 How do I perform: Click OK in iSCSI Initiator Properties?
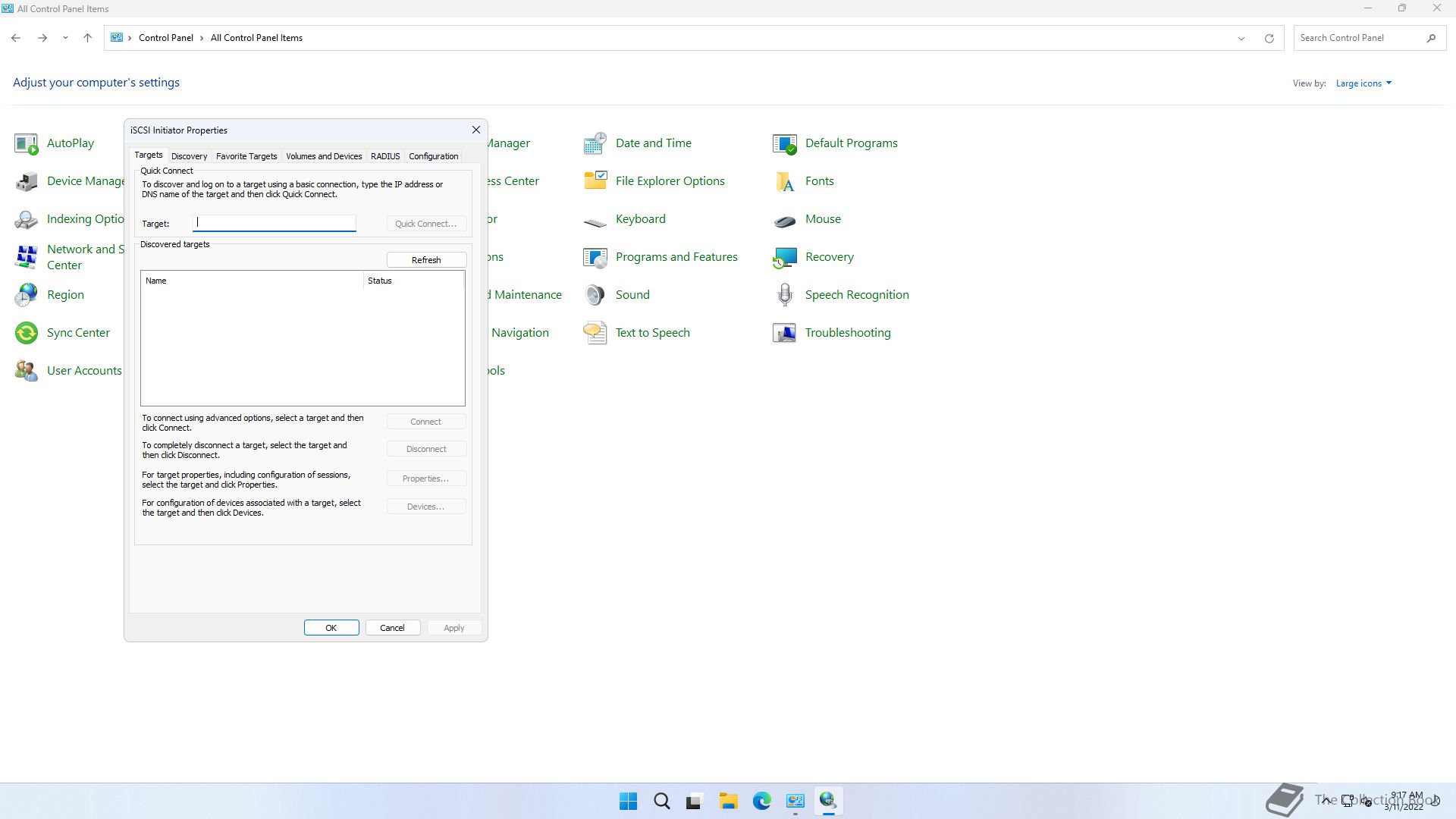pos(331,628)
